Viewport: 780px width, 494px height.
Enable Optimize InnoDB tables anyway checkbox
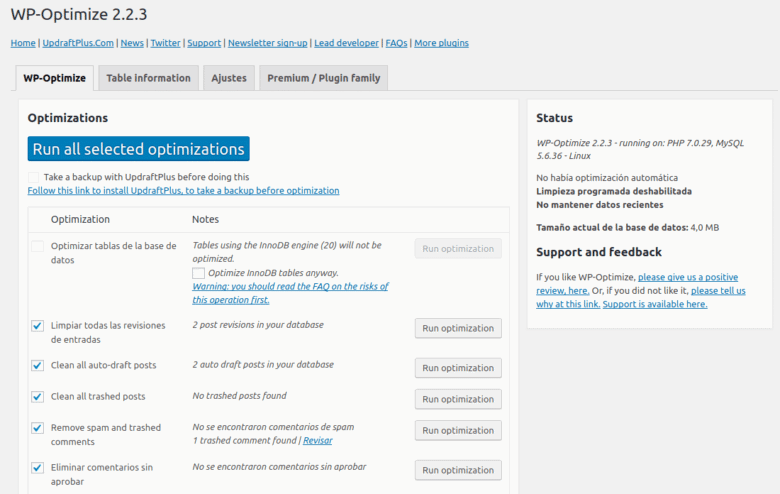point(198,273)
